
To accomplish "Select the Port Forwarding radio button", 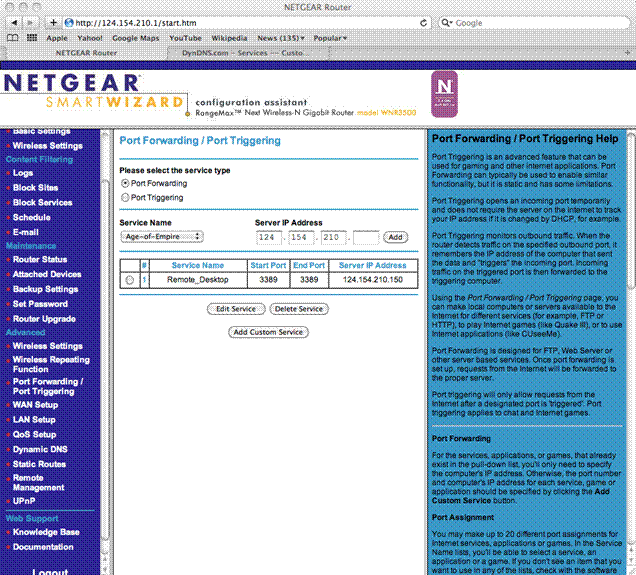I will click(x=125, y=183).
